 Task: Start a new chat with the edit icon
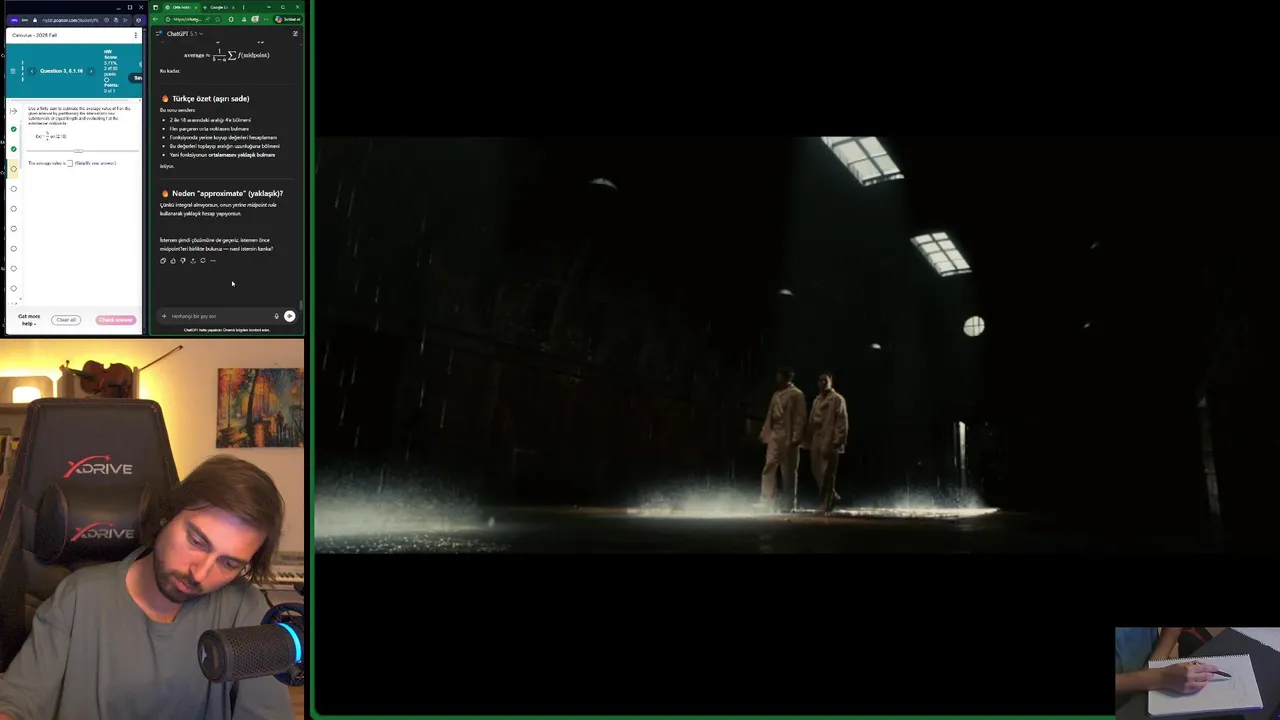[295, 34]
